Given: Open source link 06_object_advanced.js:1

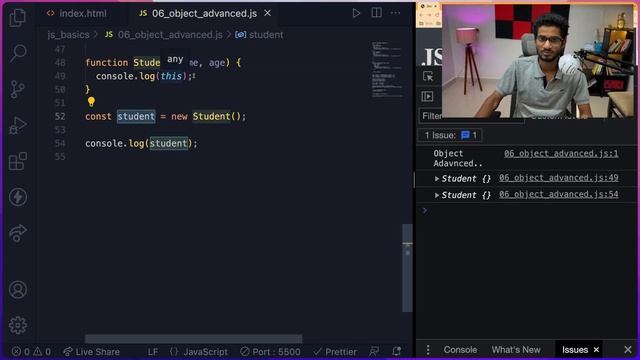Looking at the screenshot, I should (x=561, y=153).
